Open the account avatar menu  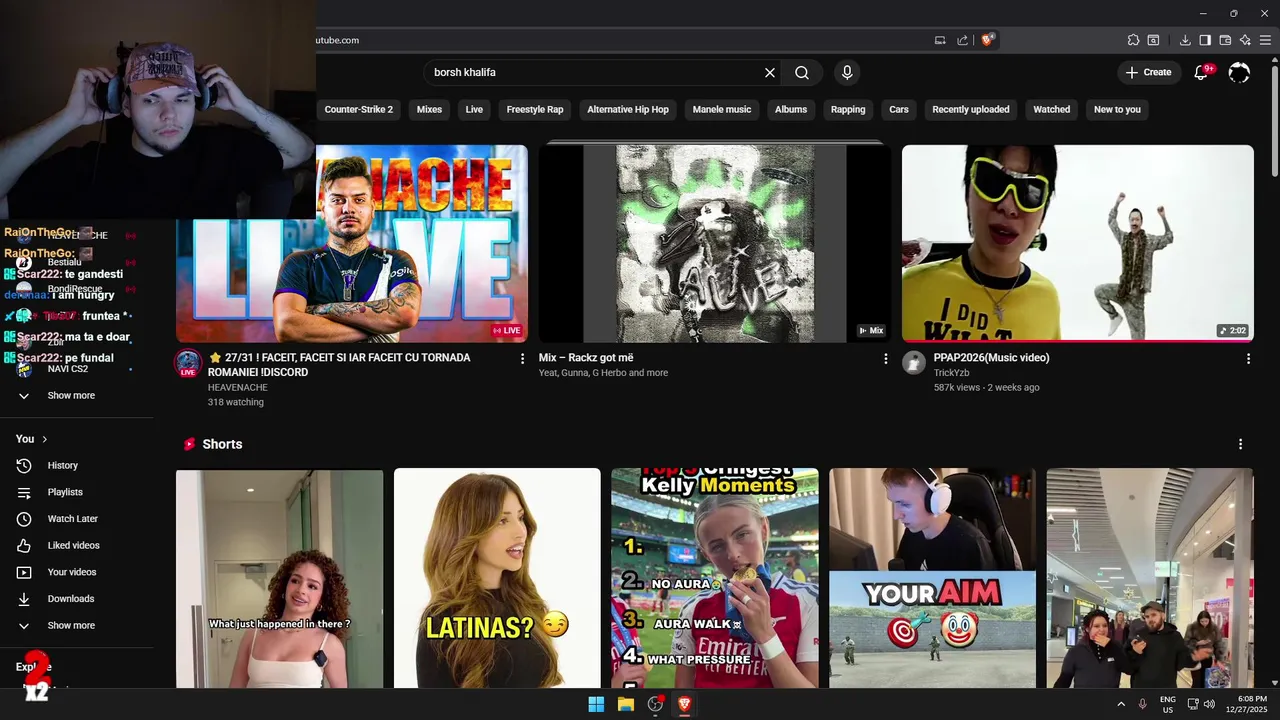click(1239, 72)
